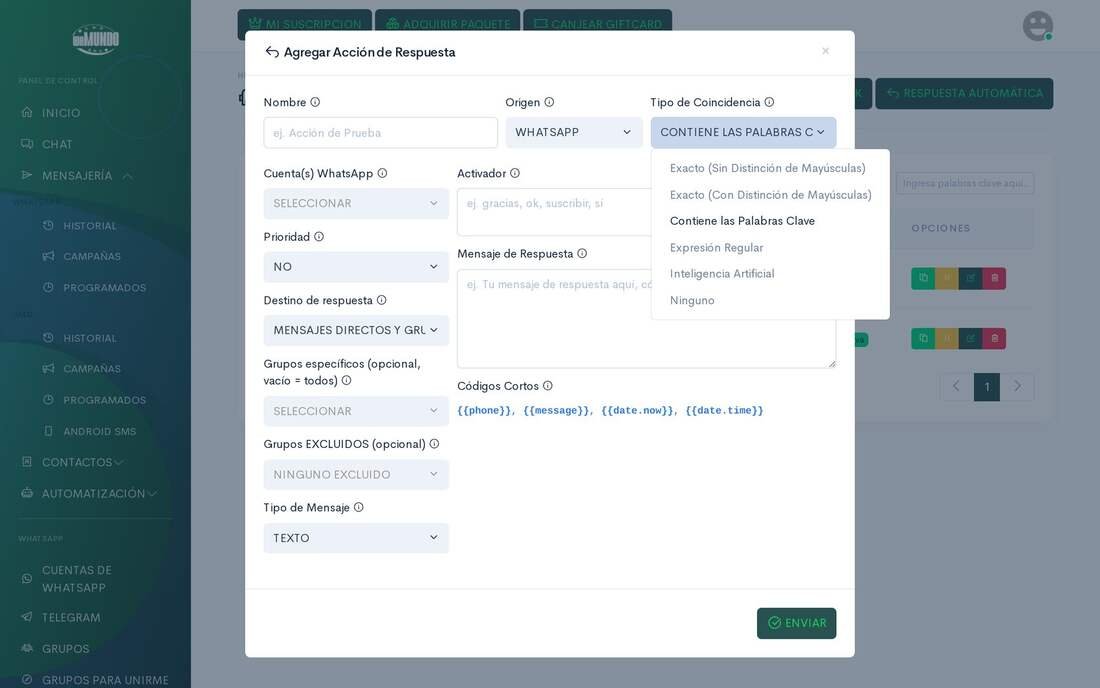
Task: Click the {{message}} short code
Action: [556, 410]
